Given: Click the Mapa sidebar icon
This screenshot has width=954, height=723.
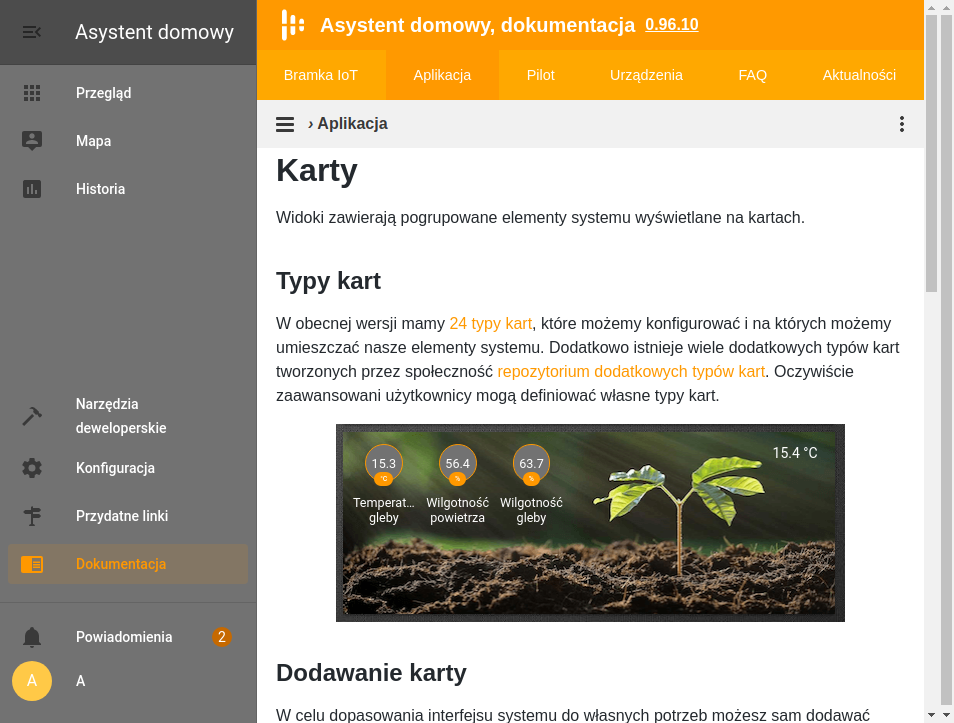Looking at the screenshot, I should click(x=32, y=141).
